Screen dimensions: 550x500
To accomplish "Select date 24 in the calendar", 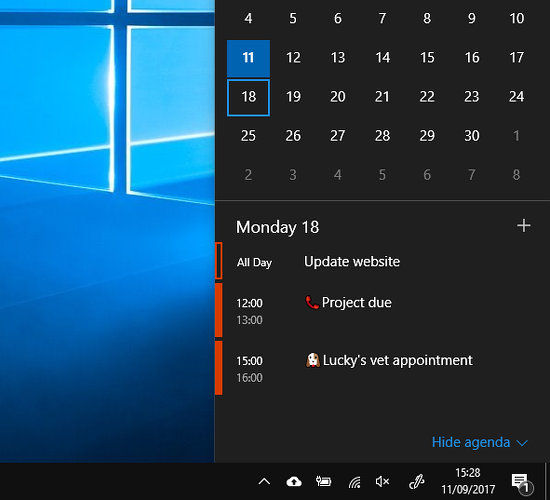I will [x=517, y=97].
